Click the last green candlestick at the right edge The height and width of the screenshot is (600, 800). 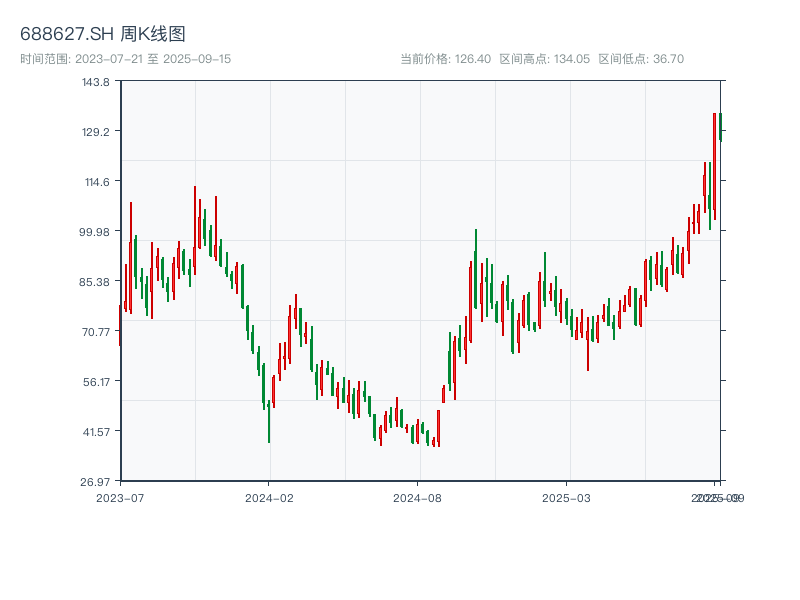(x=720, y=127)
